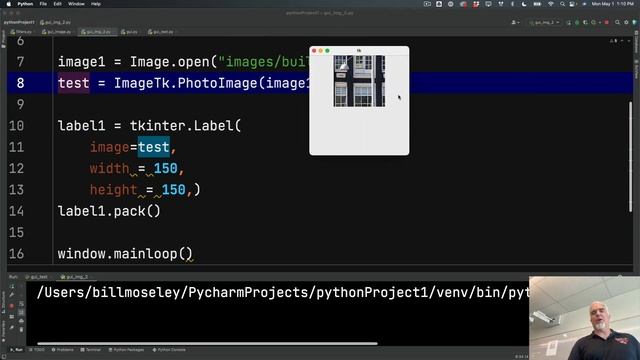Image resolution: width=640 pixels, height=360 pixels.
Task: Click the wrench settings icon in Run panel
Action: coord(12,295)
